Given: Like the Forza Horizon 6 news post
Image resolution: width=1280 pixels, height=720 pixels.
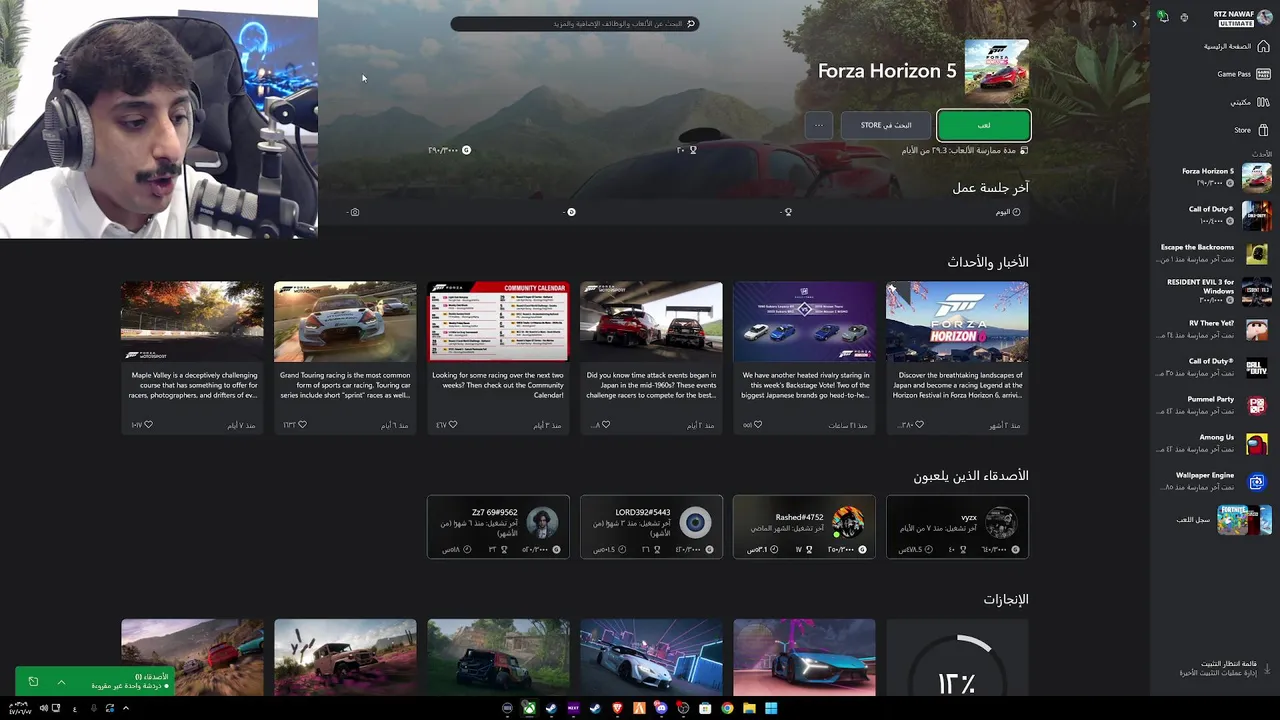Looking at the screenshot, I should (x=919, y=425).
